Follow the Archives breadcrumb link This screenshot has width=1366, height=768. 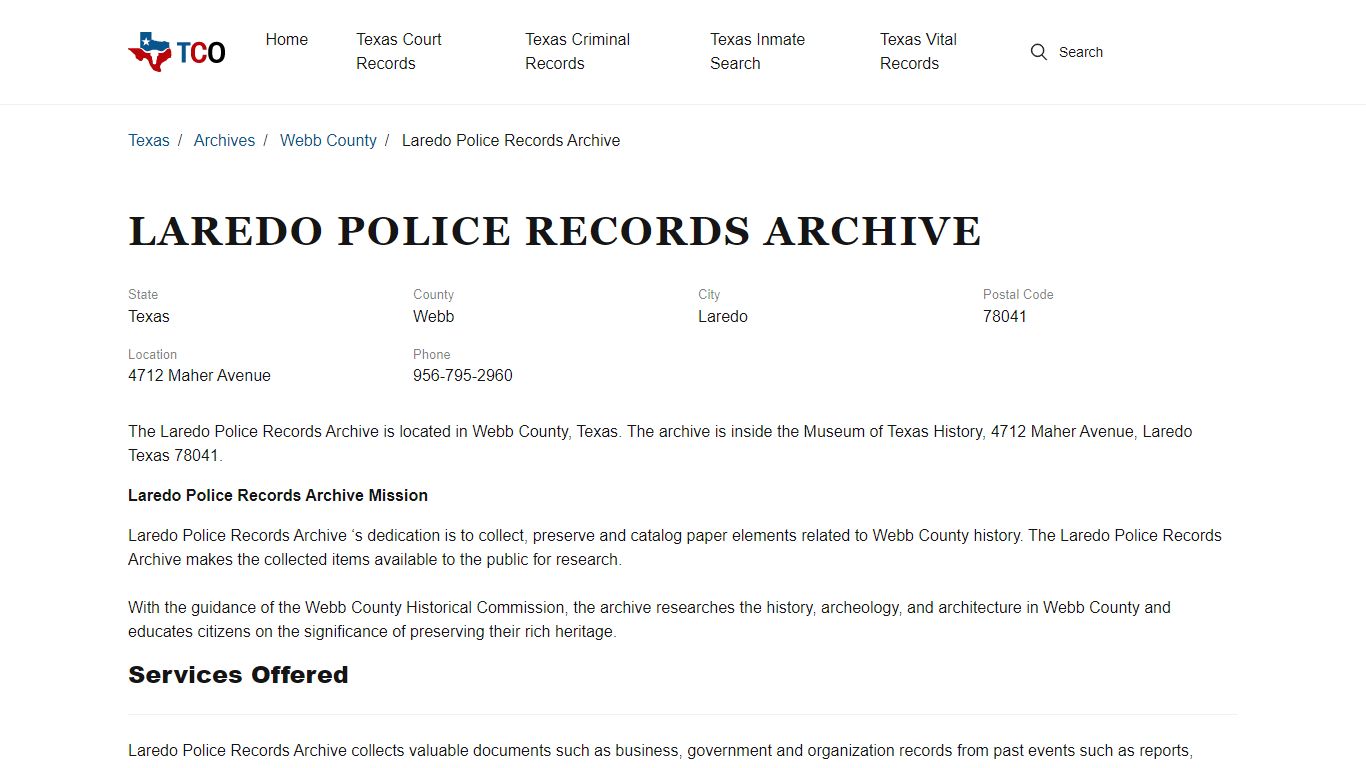[224, 141]
